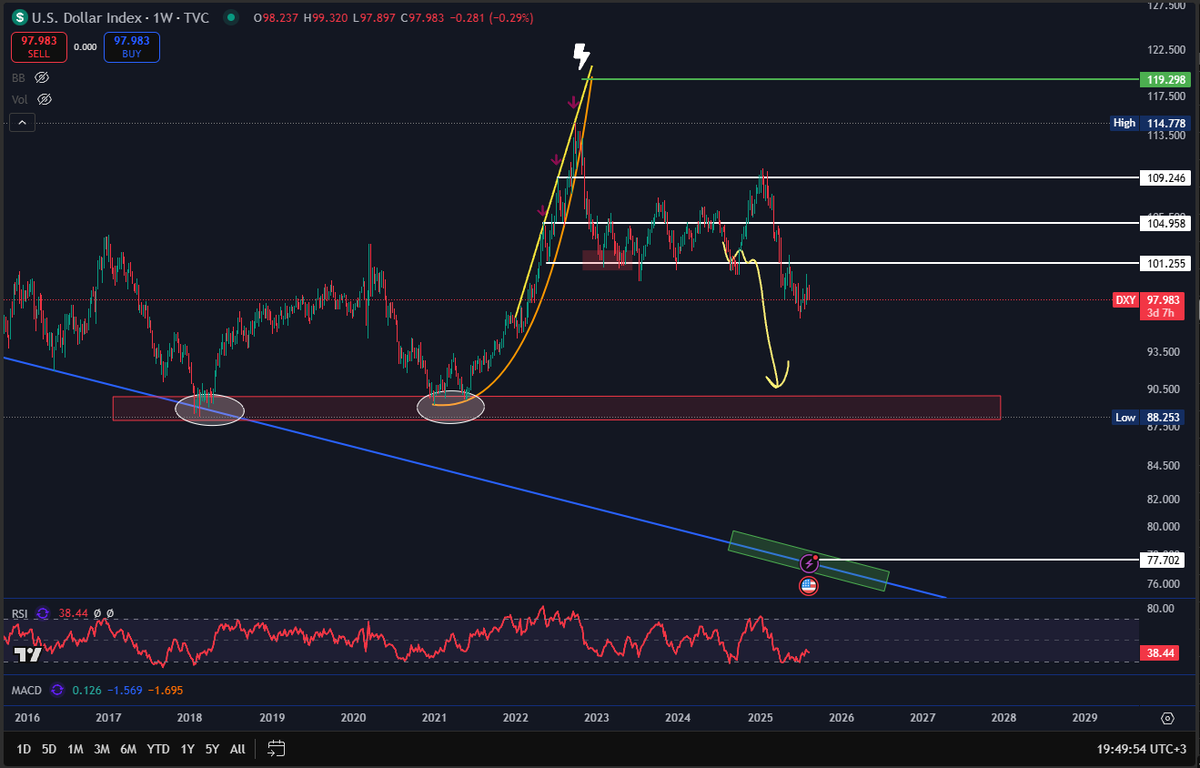Select the 5D time range
1200x768 pixels.
coord(48,748)
